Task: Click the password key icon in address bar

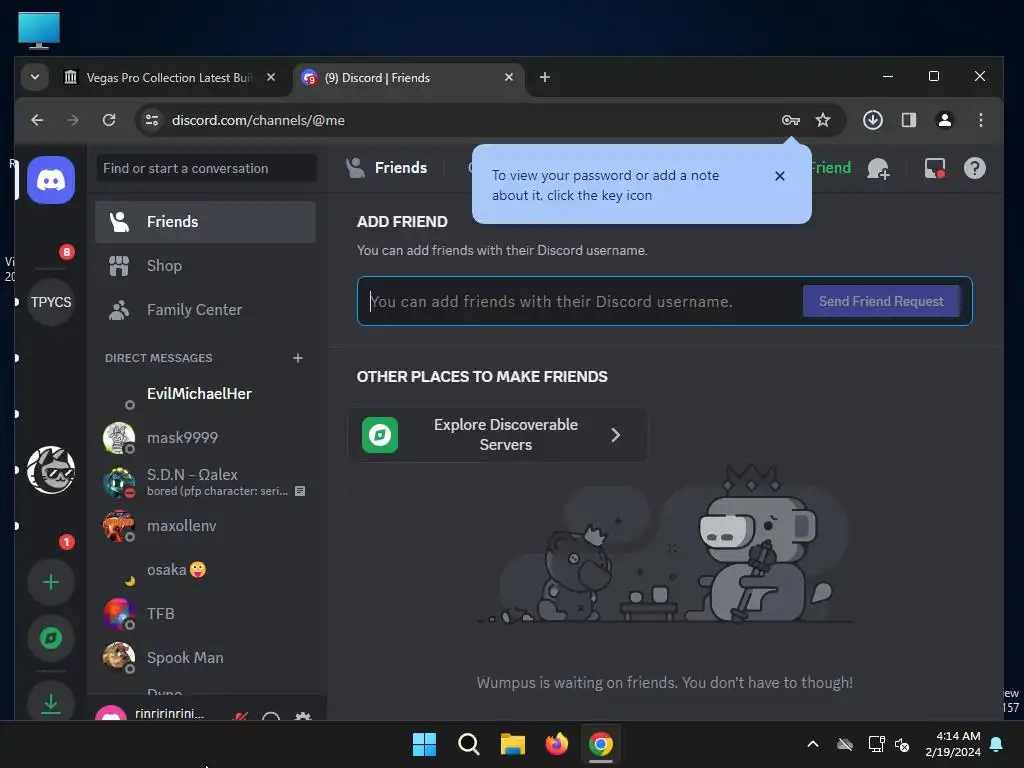Action: 790,120
